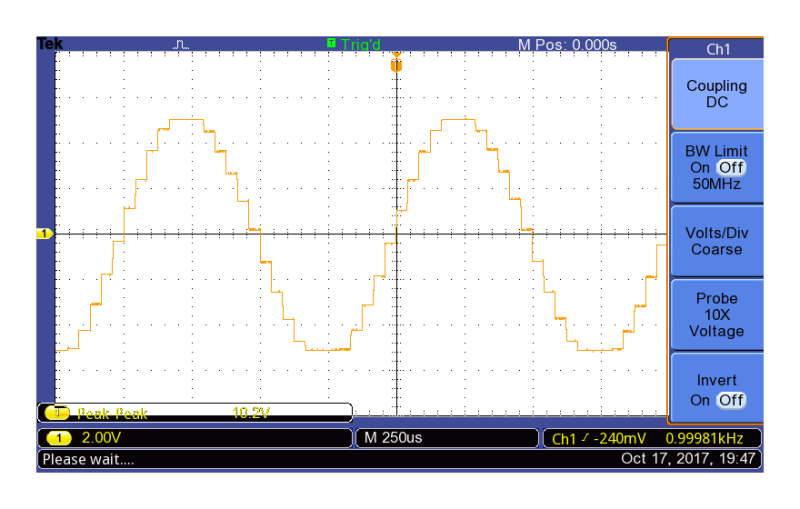Click the pulse acquisition mode icon
Screen dimensions: 800x509
tap(181, 44)
